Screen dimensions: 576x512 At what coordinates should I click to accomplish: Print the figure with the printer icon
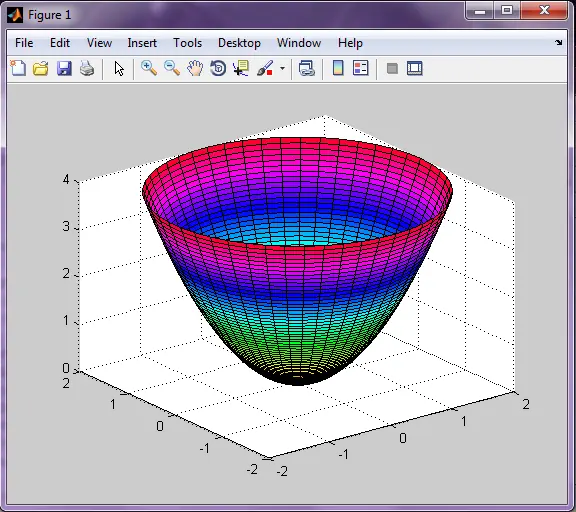pyautogui.click(x=87, y=68)
